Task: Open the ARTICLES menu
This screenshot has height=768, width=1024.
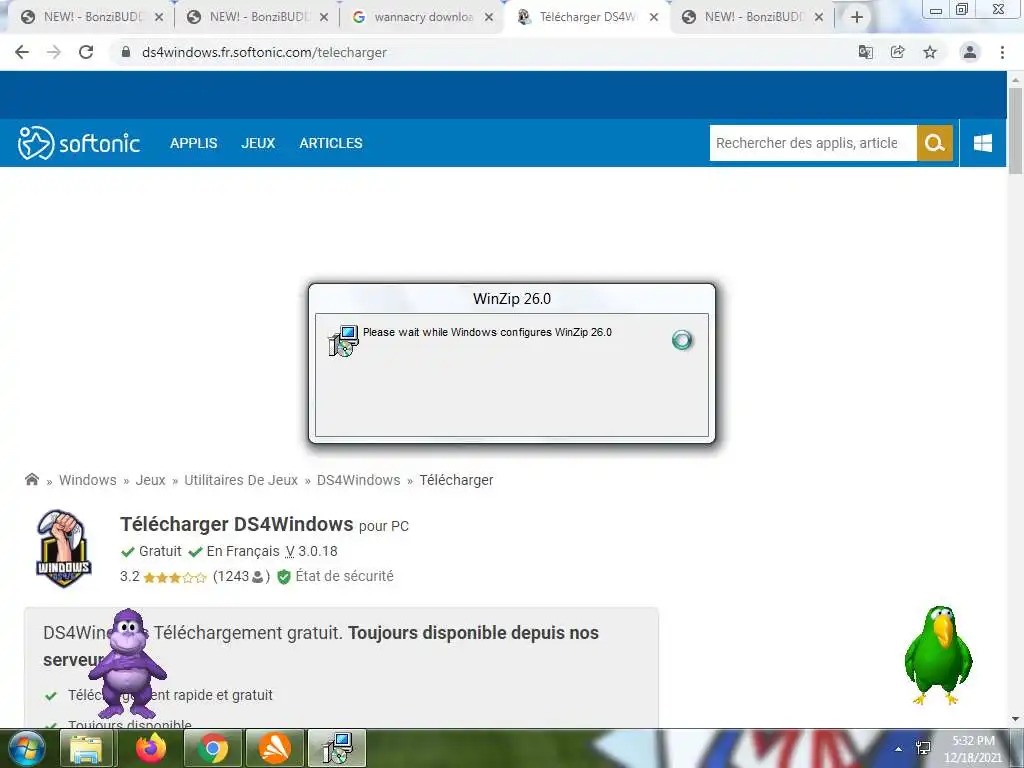Action: point(330,143)
